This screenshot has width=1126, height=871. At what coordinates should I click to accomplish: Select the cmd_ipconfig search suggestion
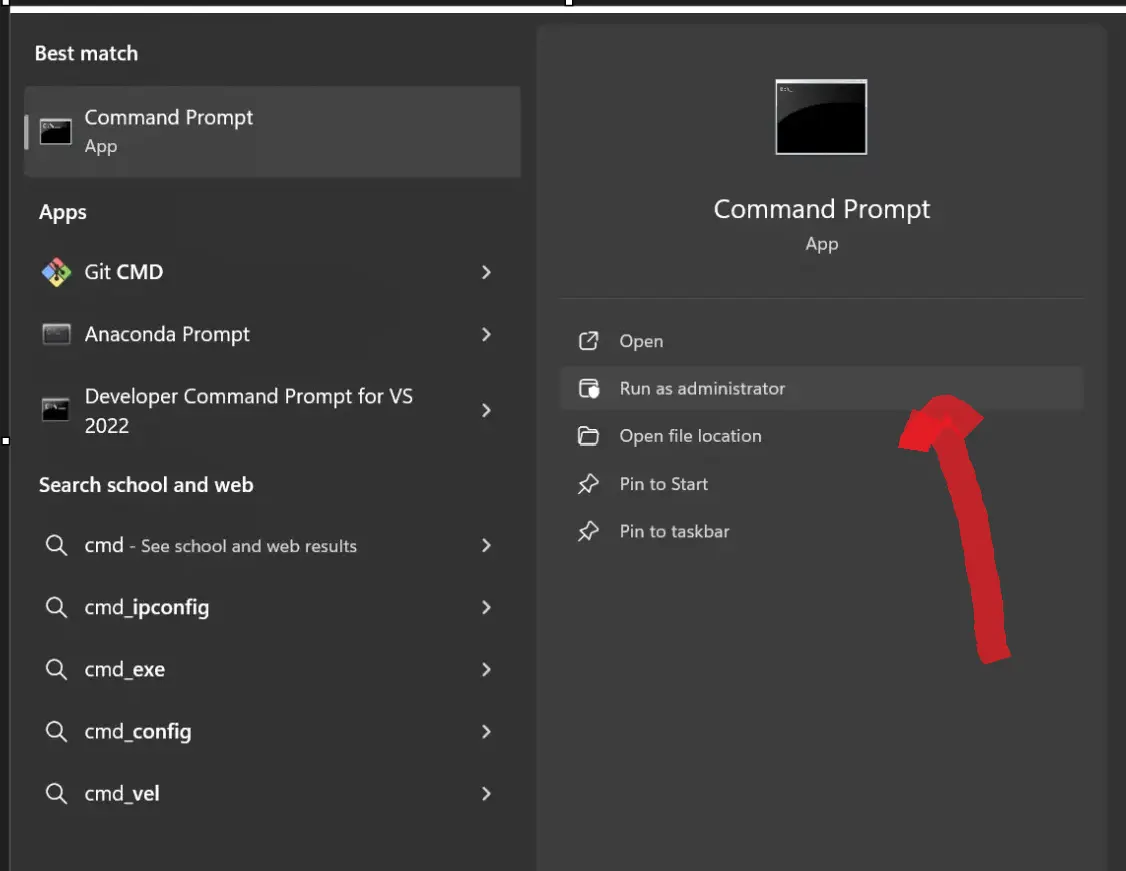tap(272, 607)
